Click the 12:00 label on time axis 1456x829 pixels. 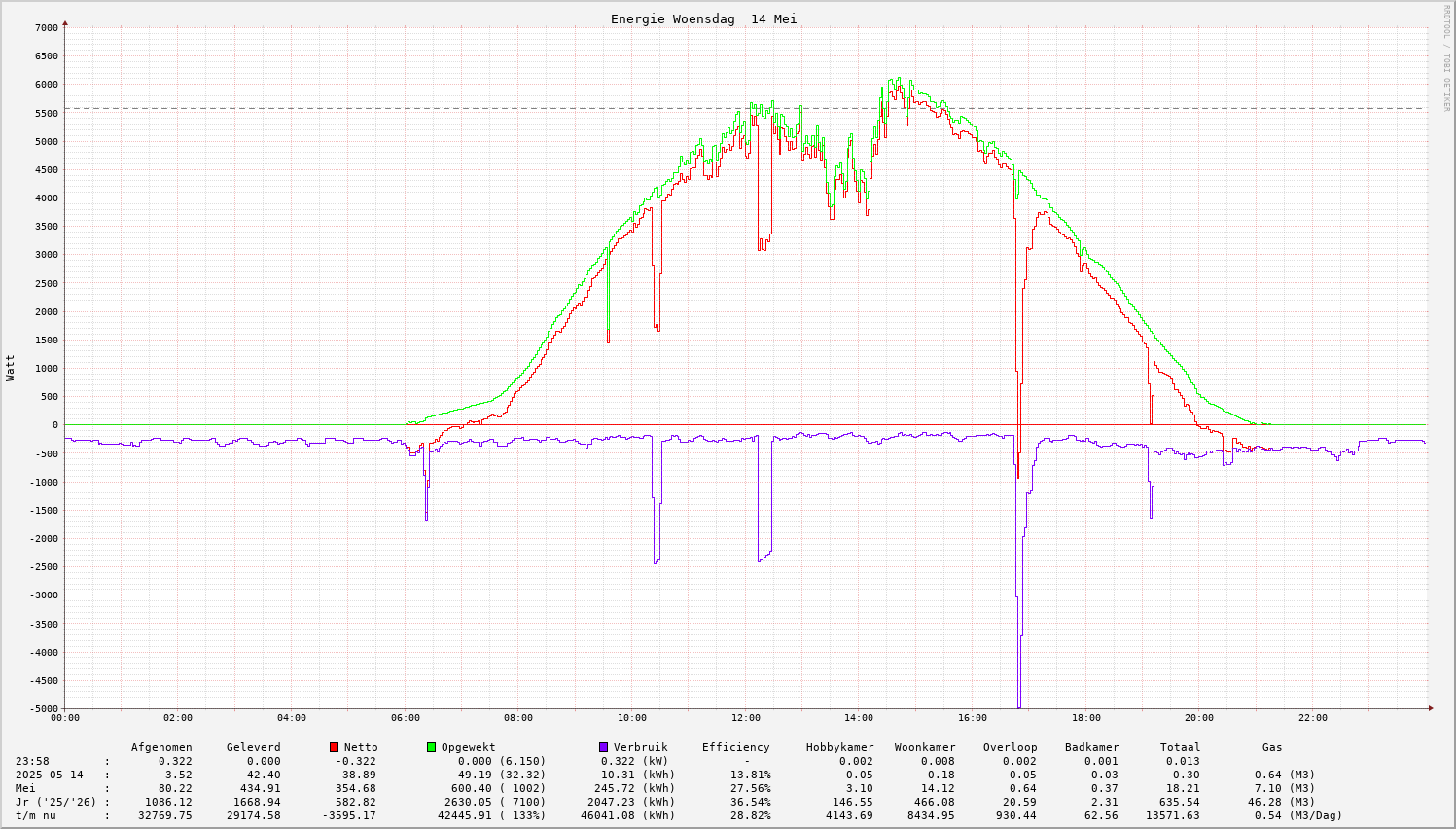coord(745,718)
